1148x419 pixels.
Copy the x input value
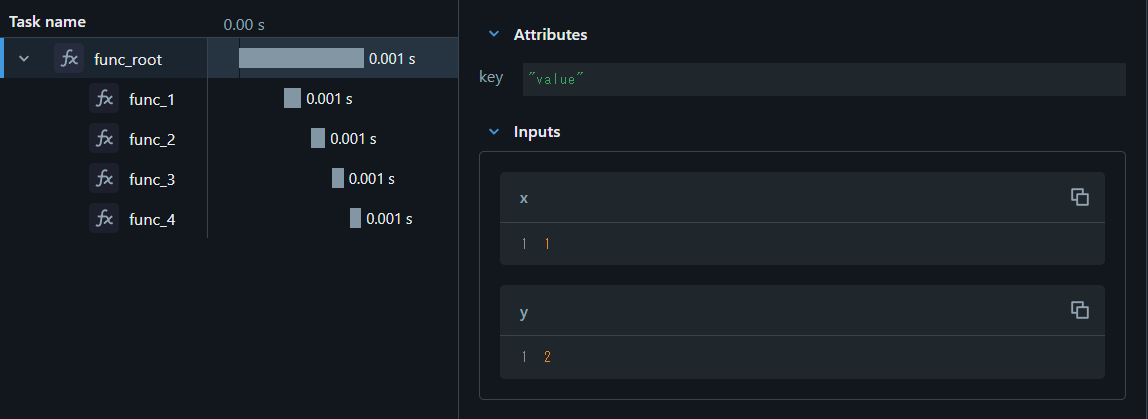(x=1080, y=197)
